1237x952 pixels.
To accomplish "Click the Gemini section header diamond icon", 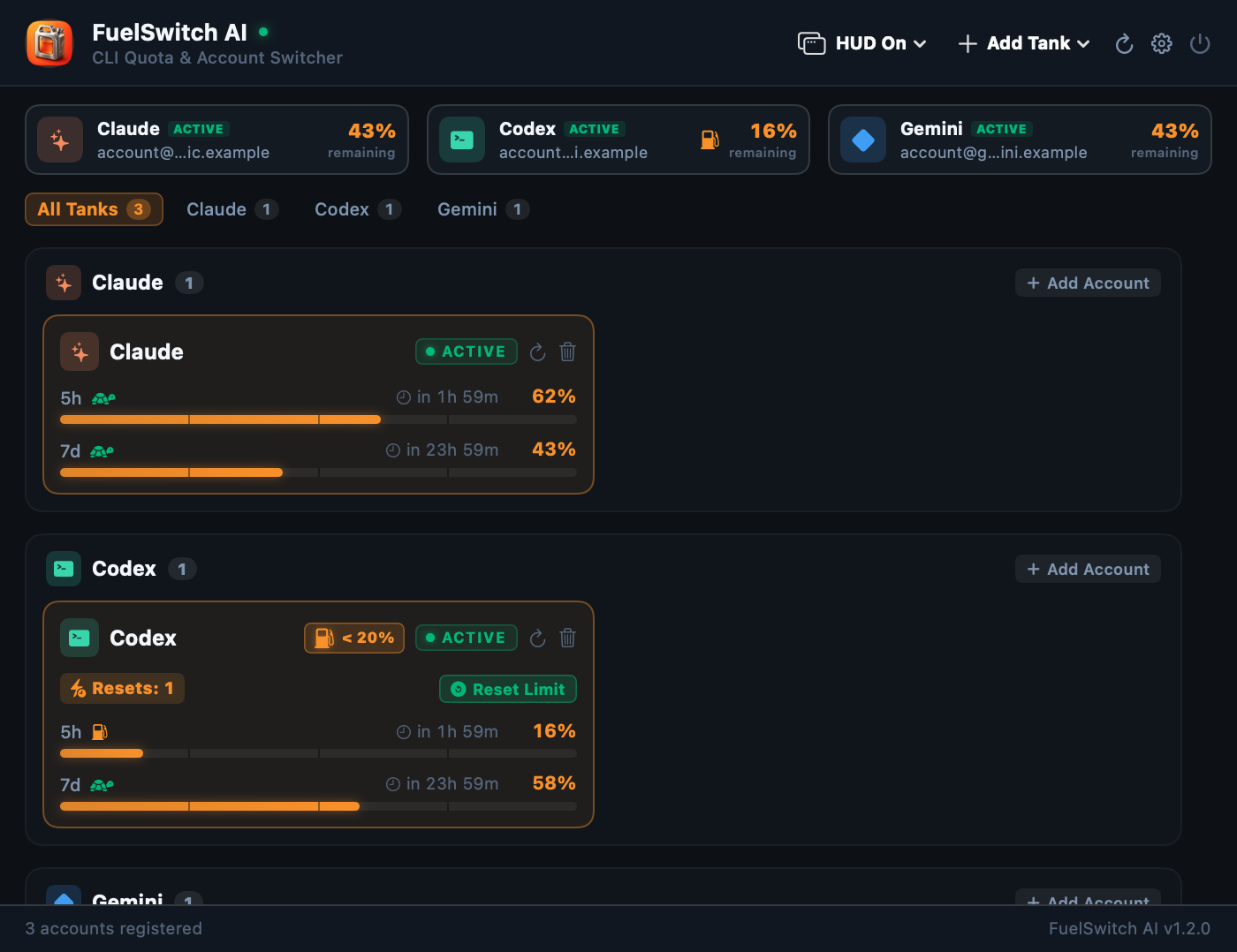I will point(64,895).
